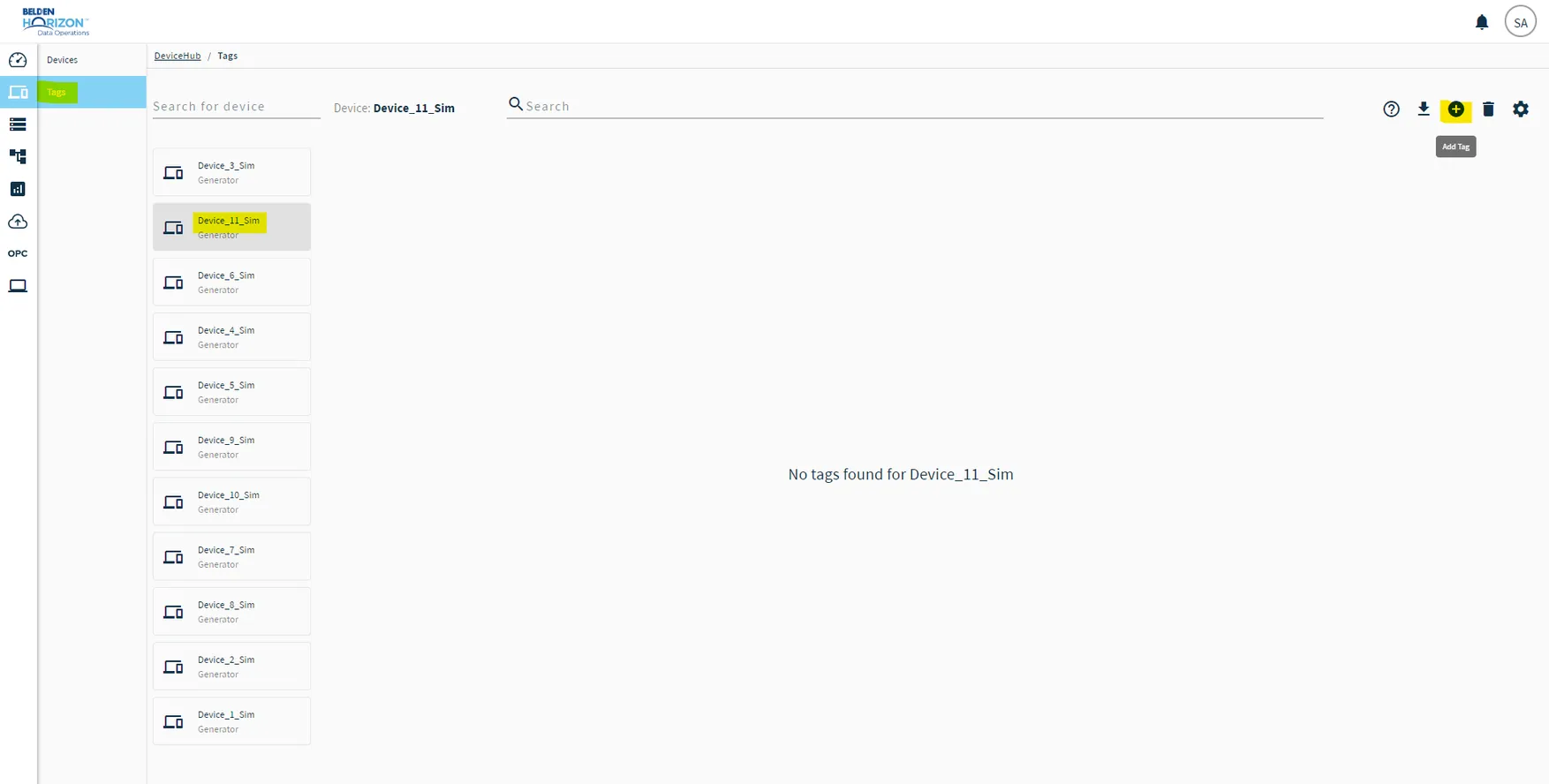The image size is (1549, 784).
Task: Click the notifications bell icon
Action: tap(1482, 22)
